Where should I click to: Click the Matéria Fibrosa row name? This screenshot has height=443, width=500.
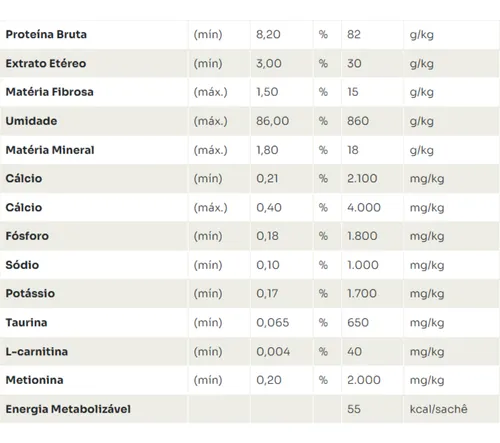point(49,92)
